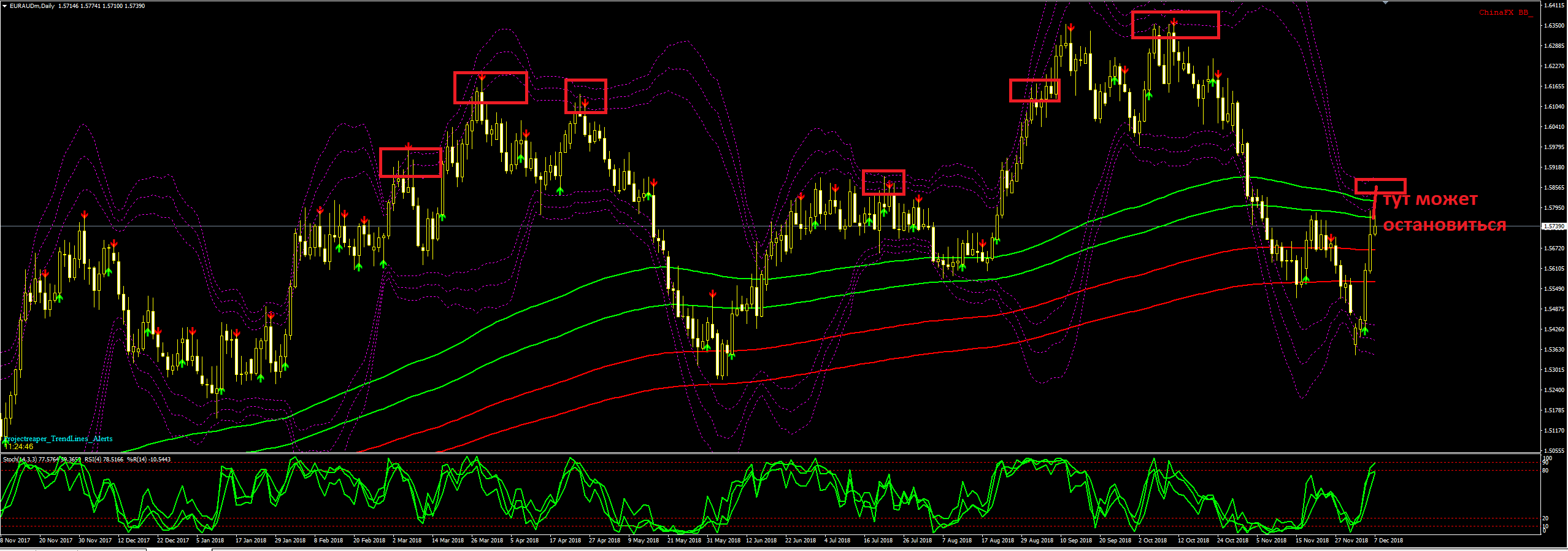Click the 1.56720 price axis label
The height and width of the screenshot is (551, 1568).
coord(1553,249)
